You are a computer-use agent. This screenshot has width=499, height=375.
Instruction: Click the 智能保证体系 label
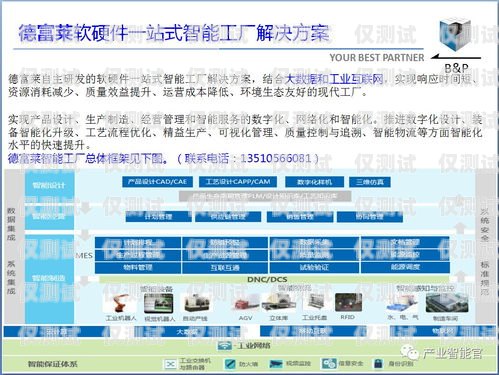point(52,364)
